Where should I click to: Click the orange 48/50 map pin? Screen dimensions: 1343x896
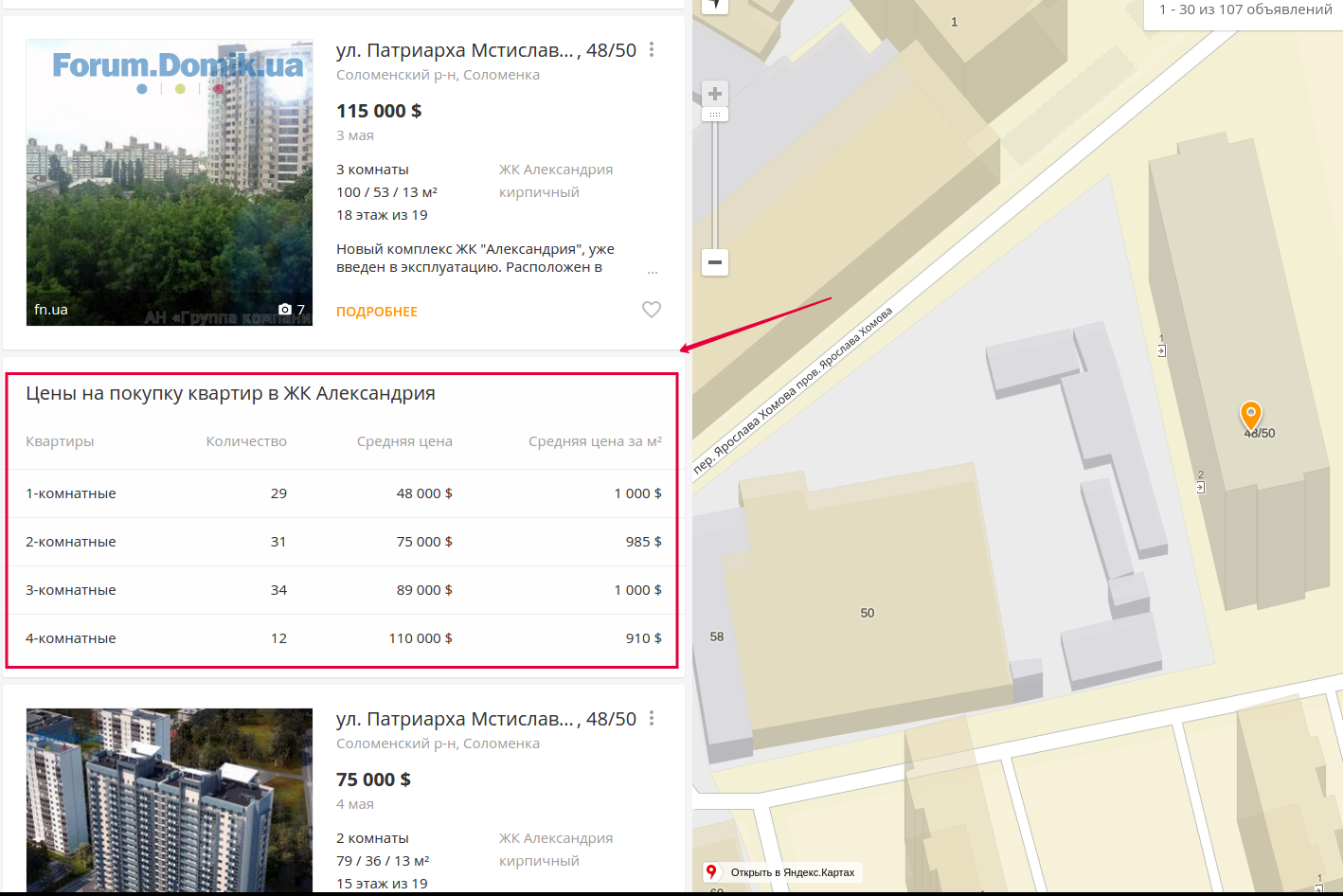(x=1251, y=414)
